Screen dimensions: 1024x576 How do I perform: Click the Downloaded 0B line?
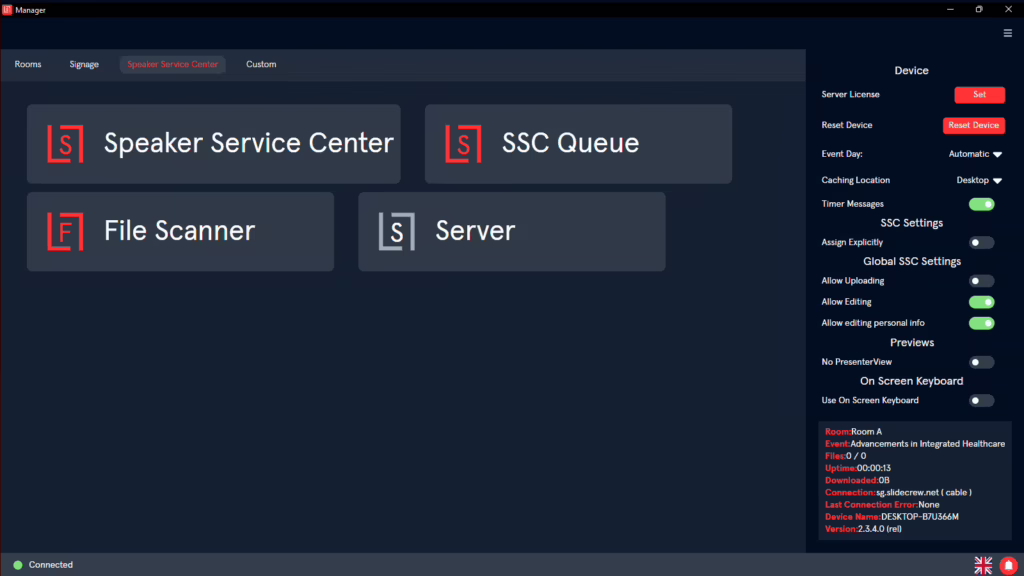pos(857,480)
